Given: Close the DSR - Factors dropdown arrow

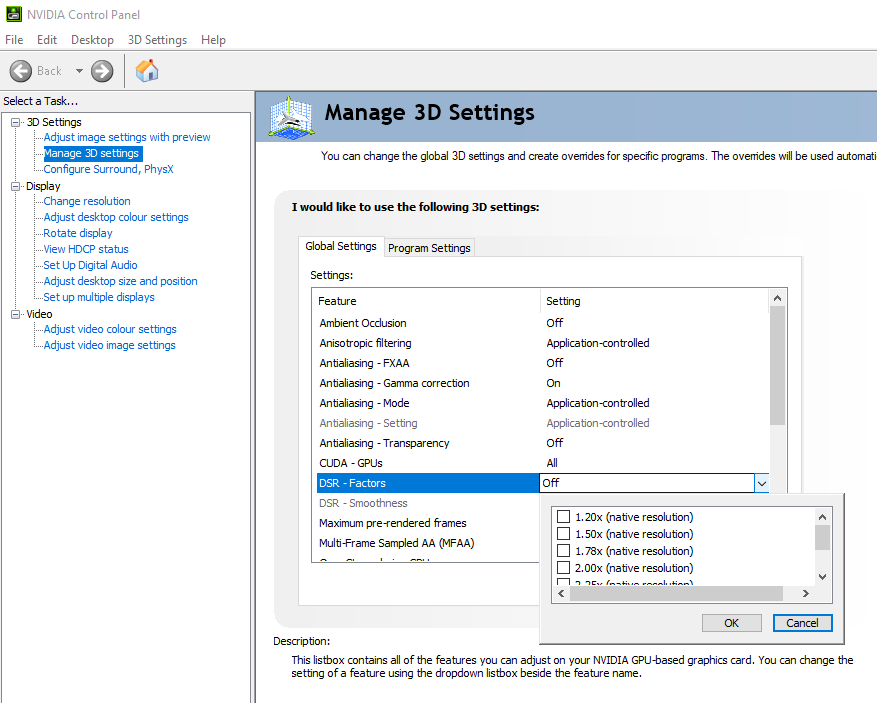Looking at the screenshot, I should tap(761, 483).
